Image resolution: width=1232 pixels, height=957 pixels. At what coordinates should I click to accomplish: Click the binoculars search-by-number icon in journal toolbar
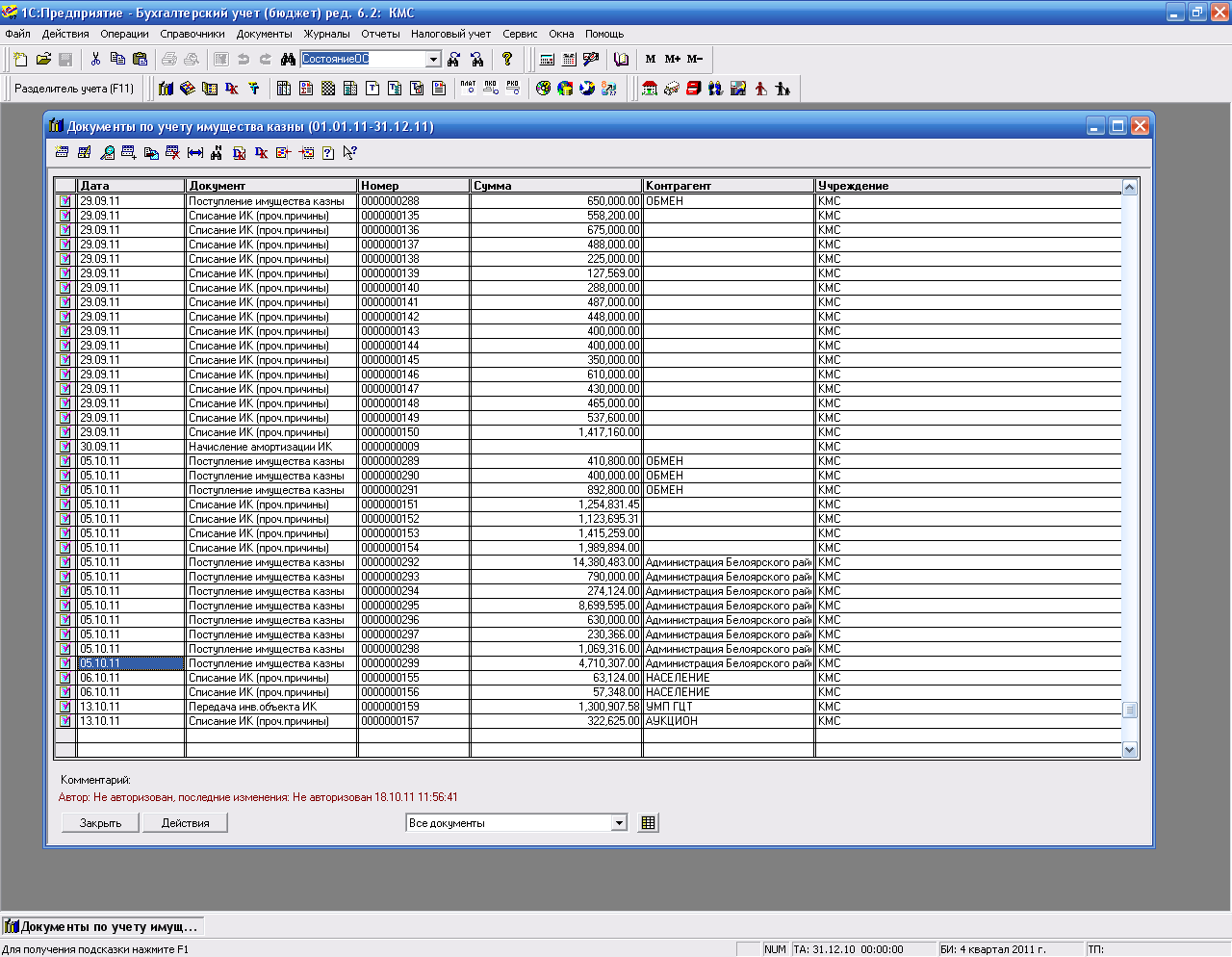218,153
